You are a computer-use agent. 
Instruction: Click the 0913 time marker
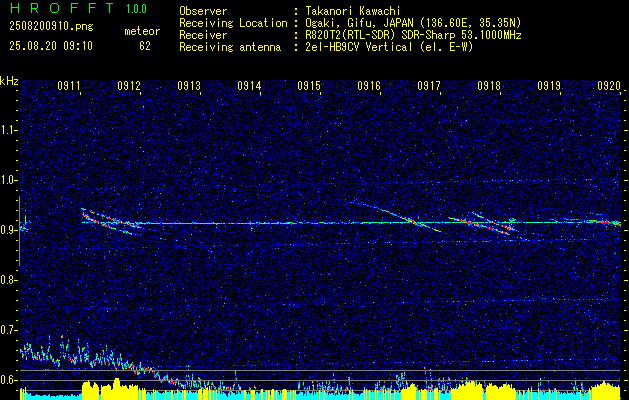(189, 85)
